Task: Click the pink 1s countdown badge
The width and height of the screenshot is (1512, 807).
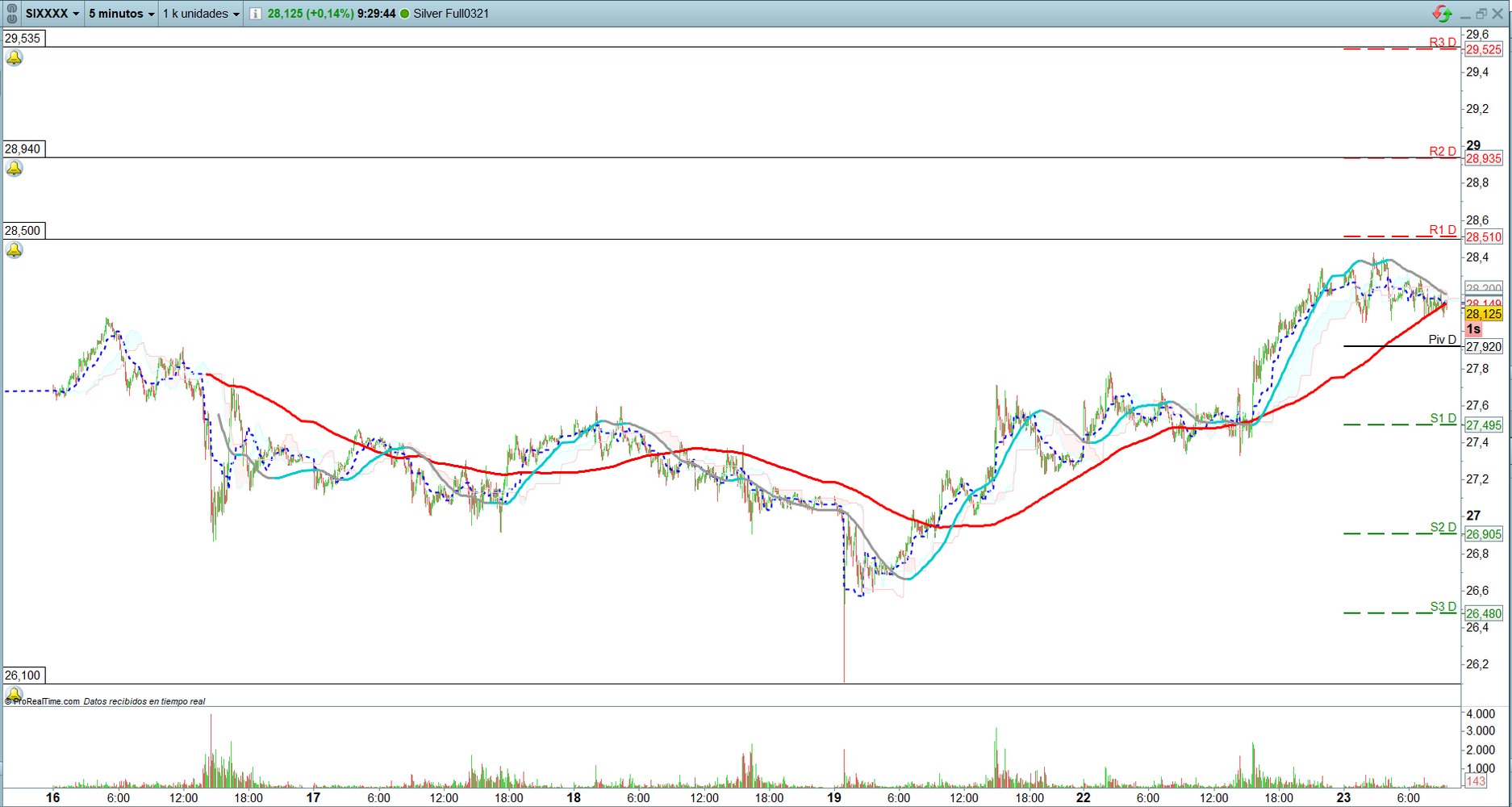Action: 1473,329
